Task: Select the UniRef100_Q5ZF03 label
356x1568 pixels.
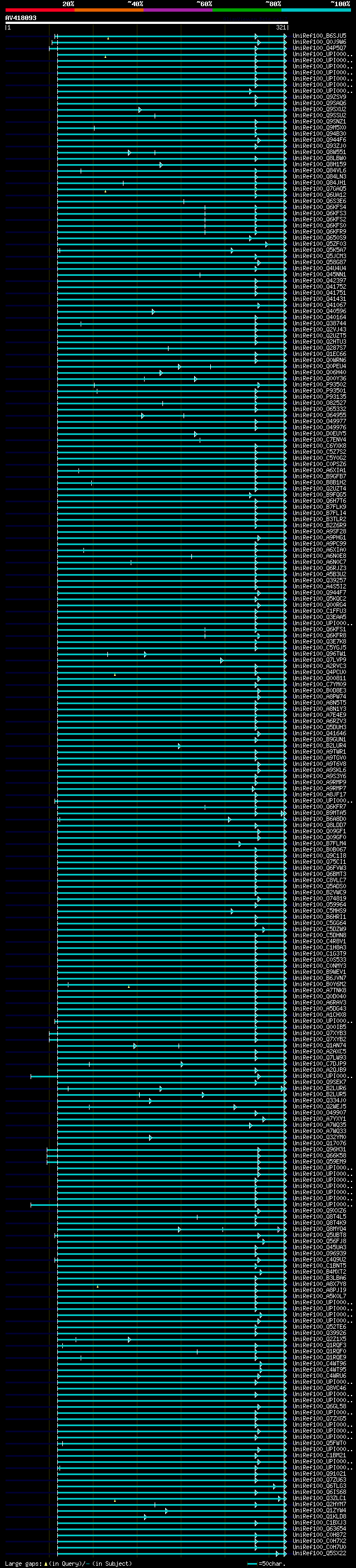Action: 319,244
